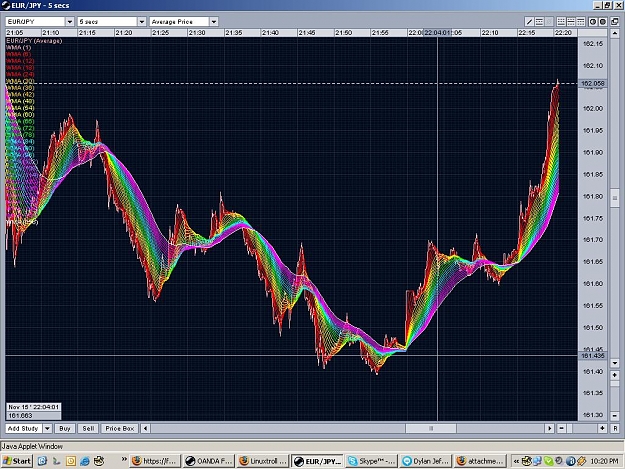Expand quick launch overflow chevron

coord(124,459)
